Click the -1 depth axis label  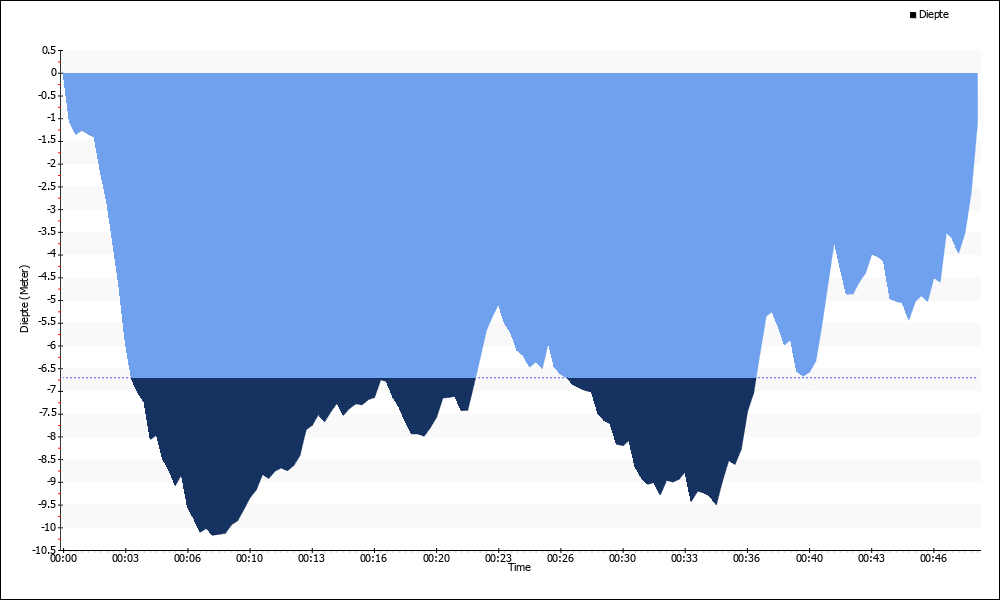(51, 118)
